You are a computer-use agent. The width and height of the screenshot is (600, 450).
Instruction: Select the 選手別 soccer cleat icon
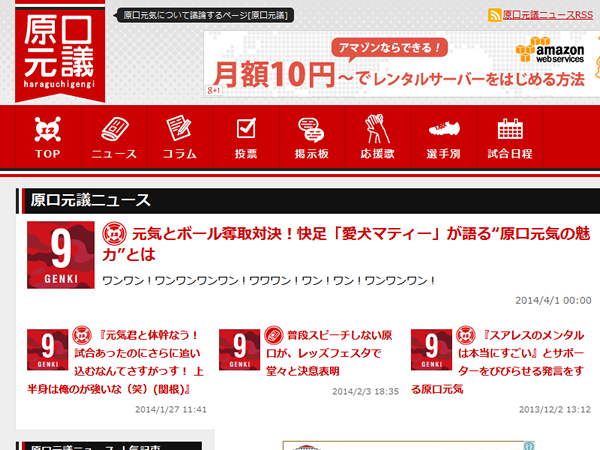click(x=443, y=130)
